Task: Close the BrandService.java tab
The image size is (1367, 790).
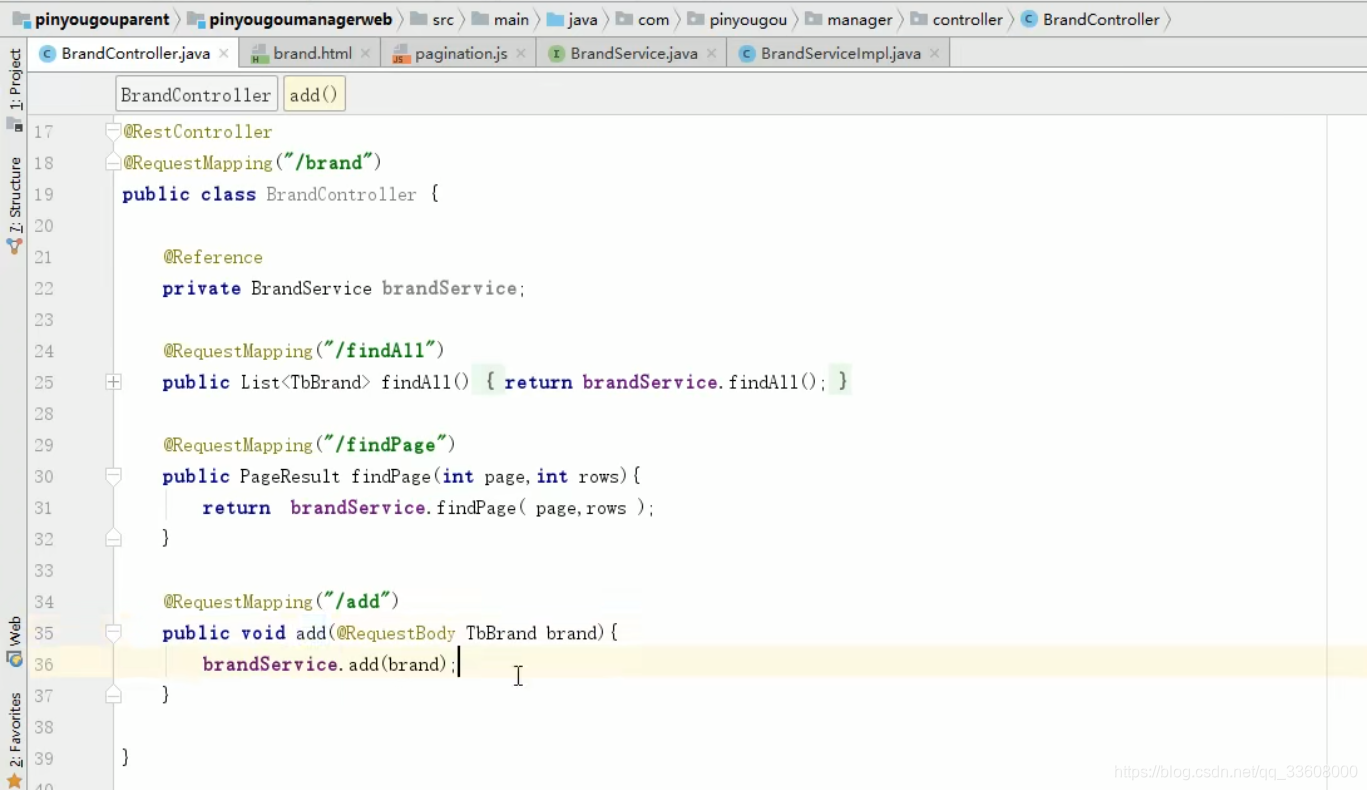Action: (711, 54)
